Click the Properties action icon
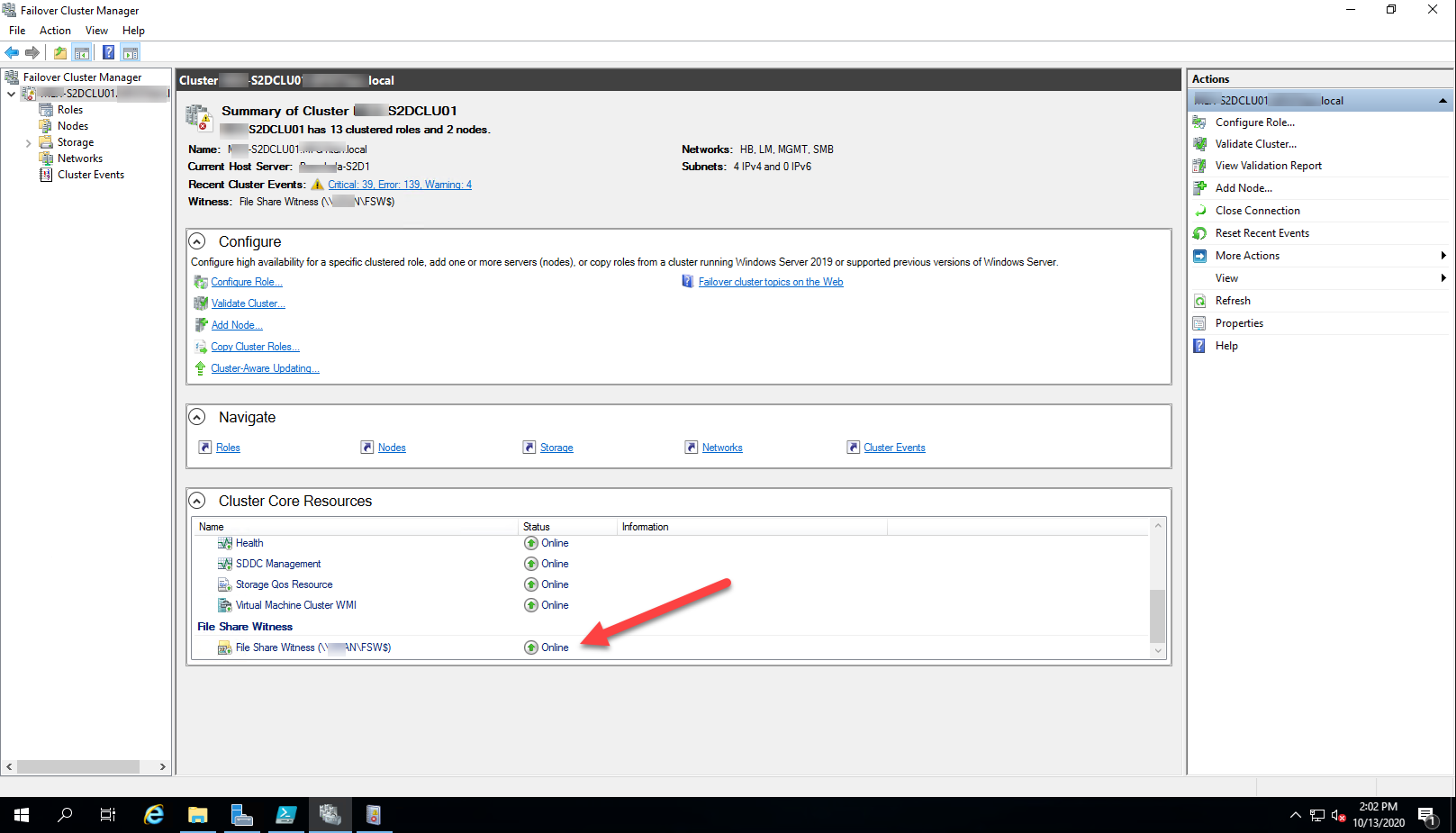The height and width of the screenshot is (833, 1456). 1199,323
